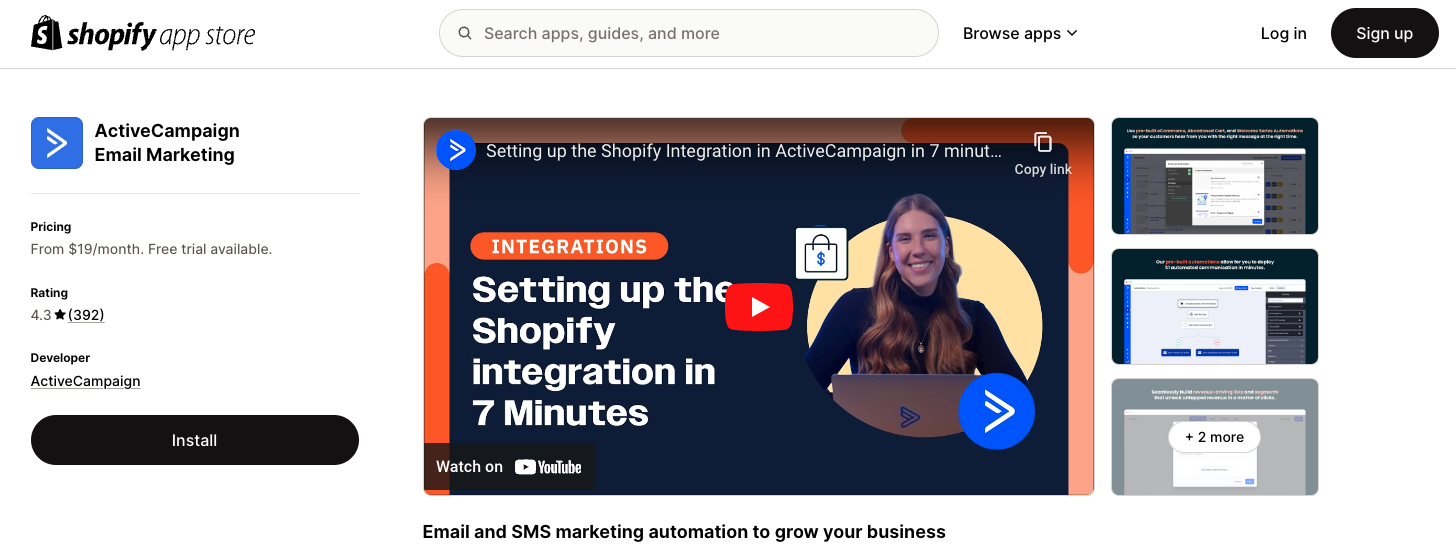Viewport: 1456px width, 557px height.
Task: Click the Shopify app store logo
Action: pyautogui.click(x=143, y=33)
